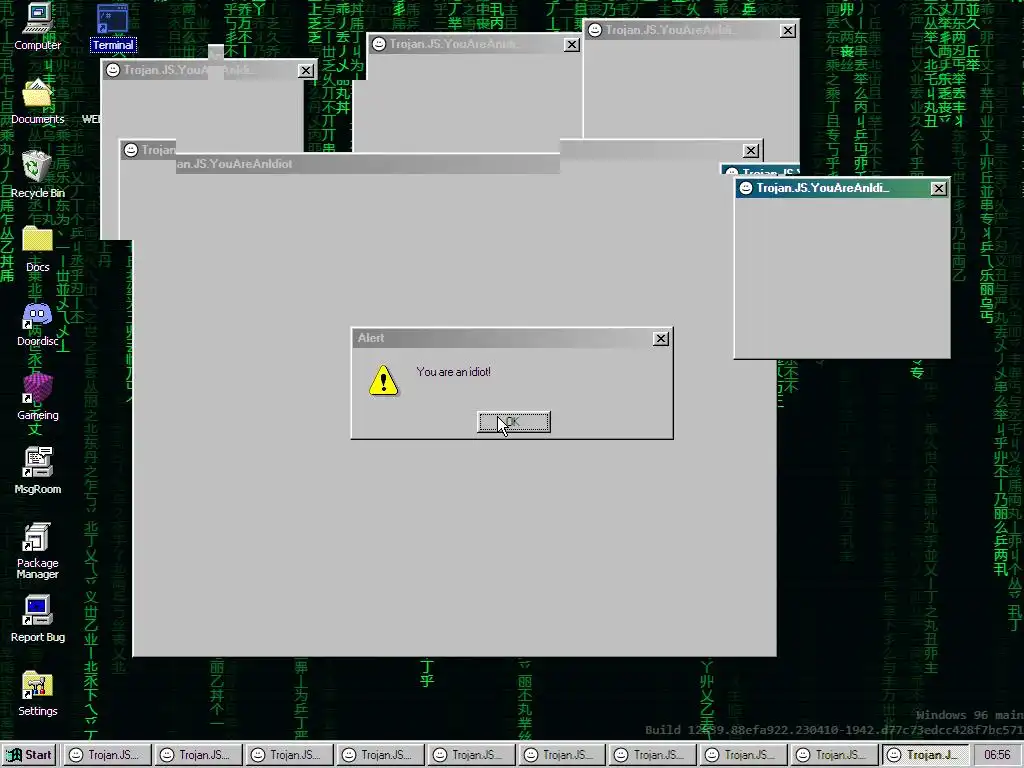
Task: Click the "You are an idiot!" message text
Action: click(453, 372)
